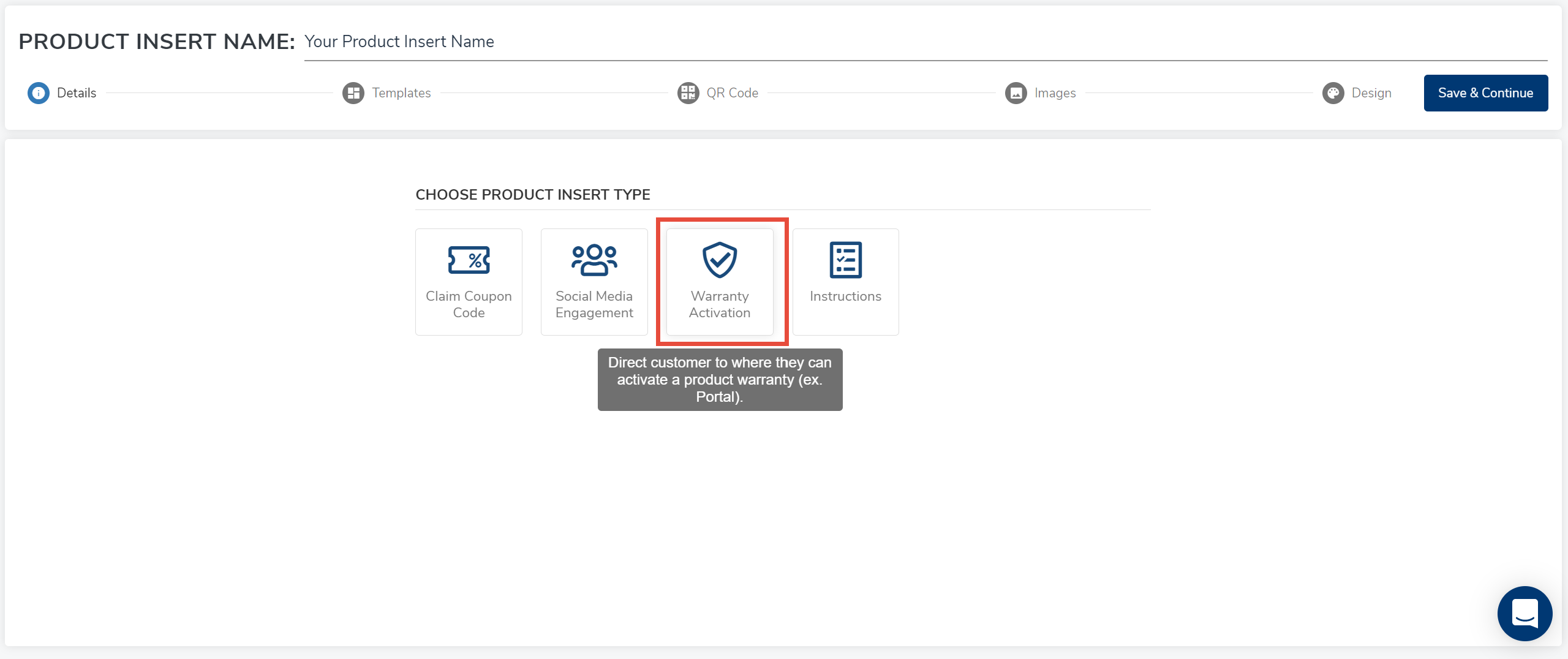
Task: Click the Details step info icon
Action: click(x=39, y=93)
